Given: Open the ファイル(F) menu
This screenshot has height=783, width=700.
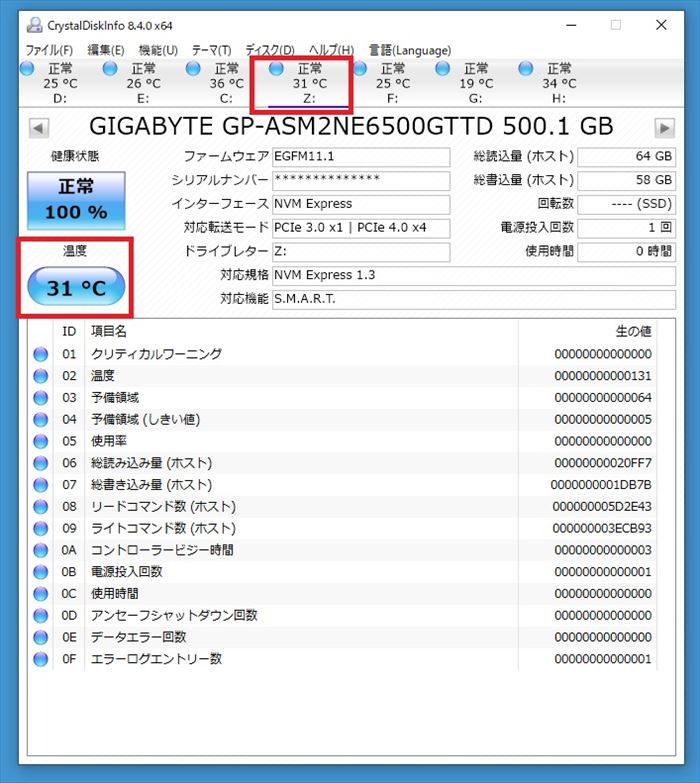Looking at the screenshot, I should [x=49, y=50].
